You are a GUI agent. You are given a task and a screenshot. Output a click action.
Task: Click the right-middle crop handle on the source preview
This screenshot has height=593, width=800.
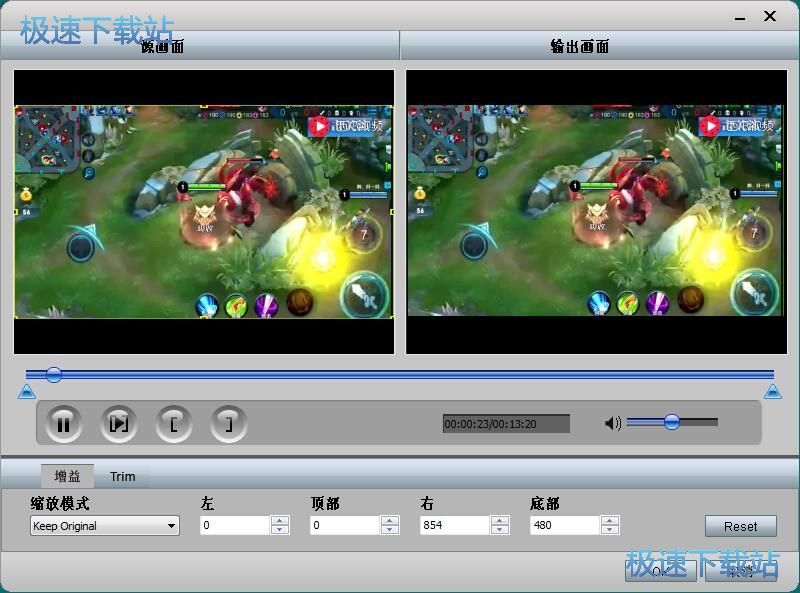point(392,212)
